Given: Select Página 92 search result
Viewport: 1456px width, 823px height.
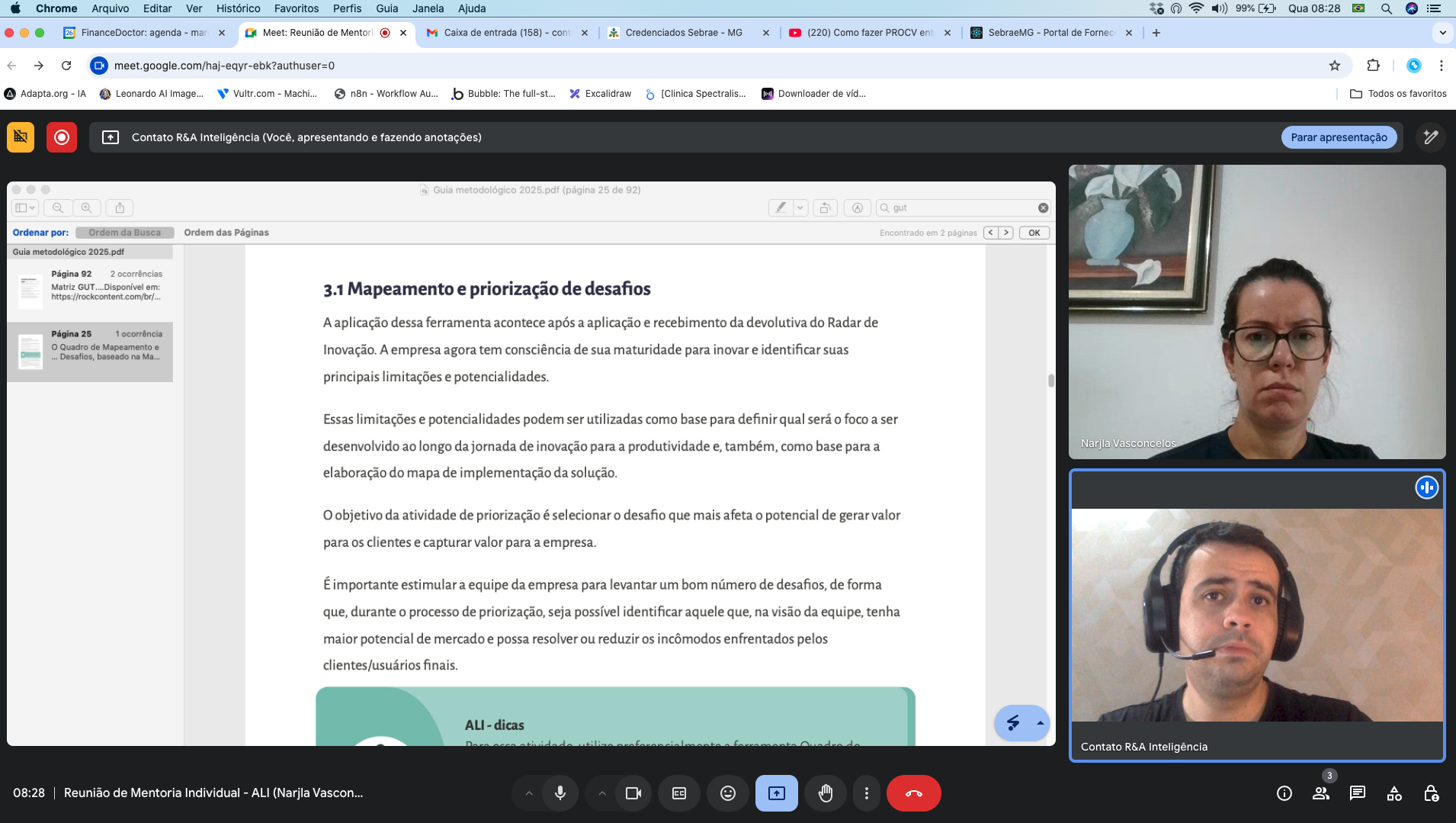Looking at the screenshot, I should click(90, 291).
